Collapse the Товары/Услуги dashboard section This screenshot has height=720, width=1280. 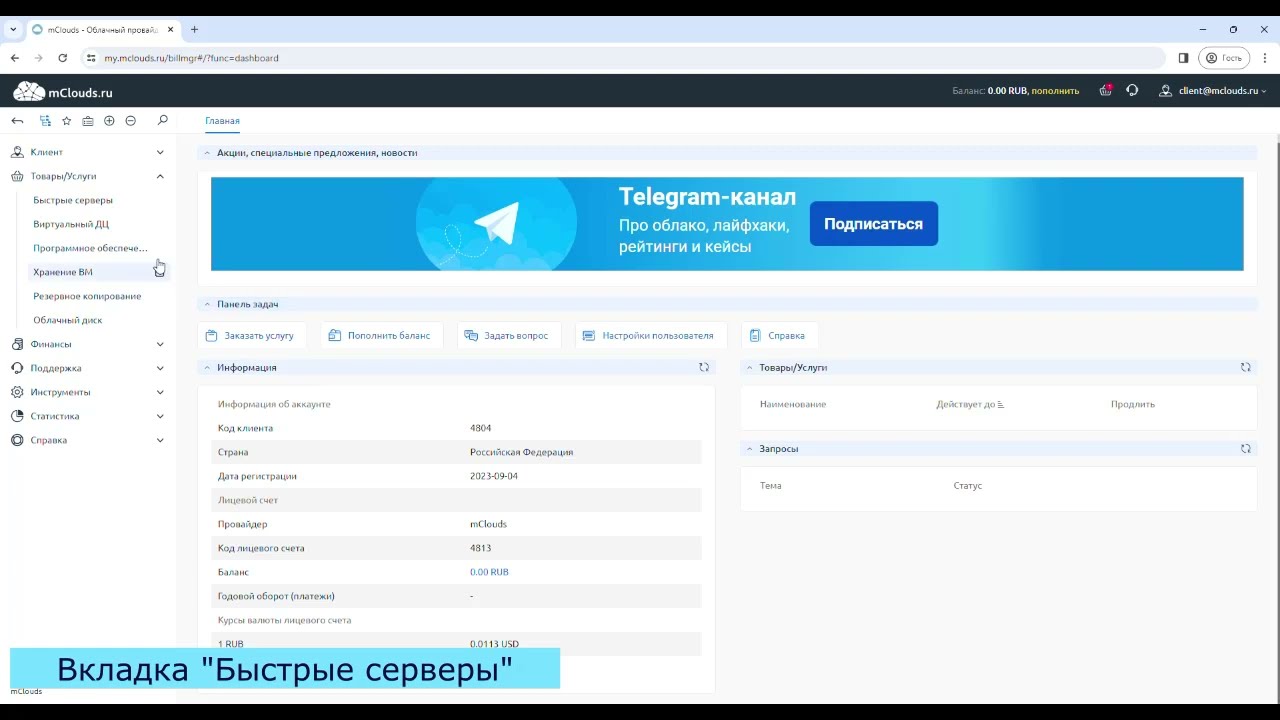749,368
